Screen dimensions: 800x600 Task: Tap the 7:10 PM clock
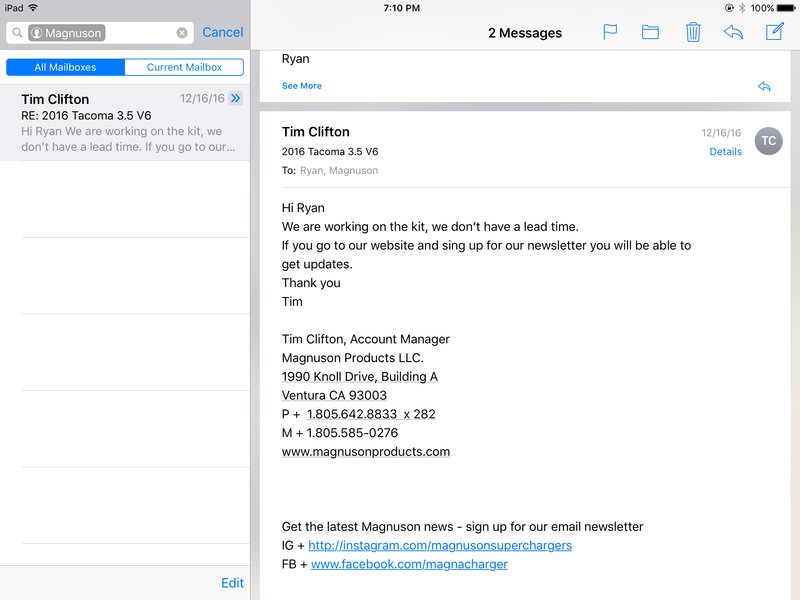click(x=402, y=8)
